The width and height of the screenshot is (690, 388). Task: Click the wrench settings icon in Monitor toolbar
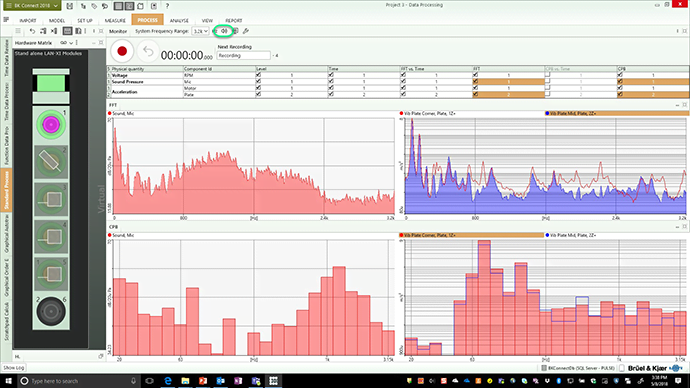point(246,31)
